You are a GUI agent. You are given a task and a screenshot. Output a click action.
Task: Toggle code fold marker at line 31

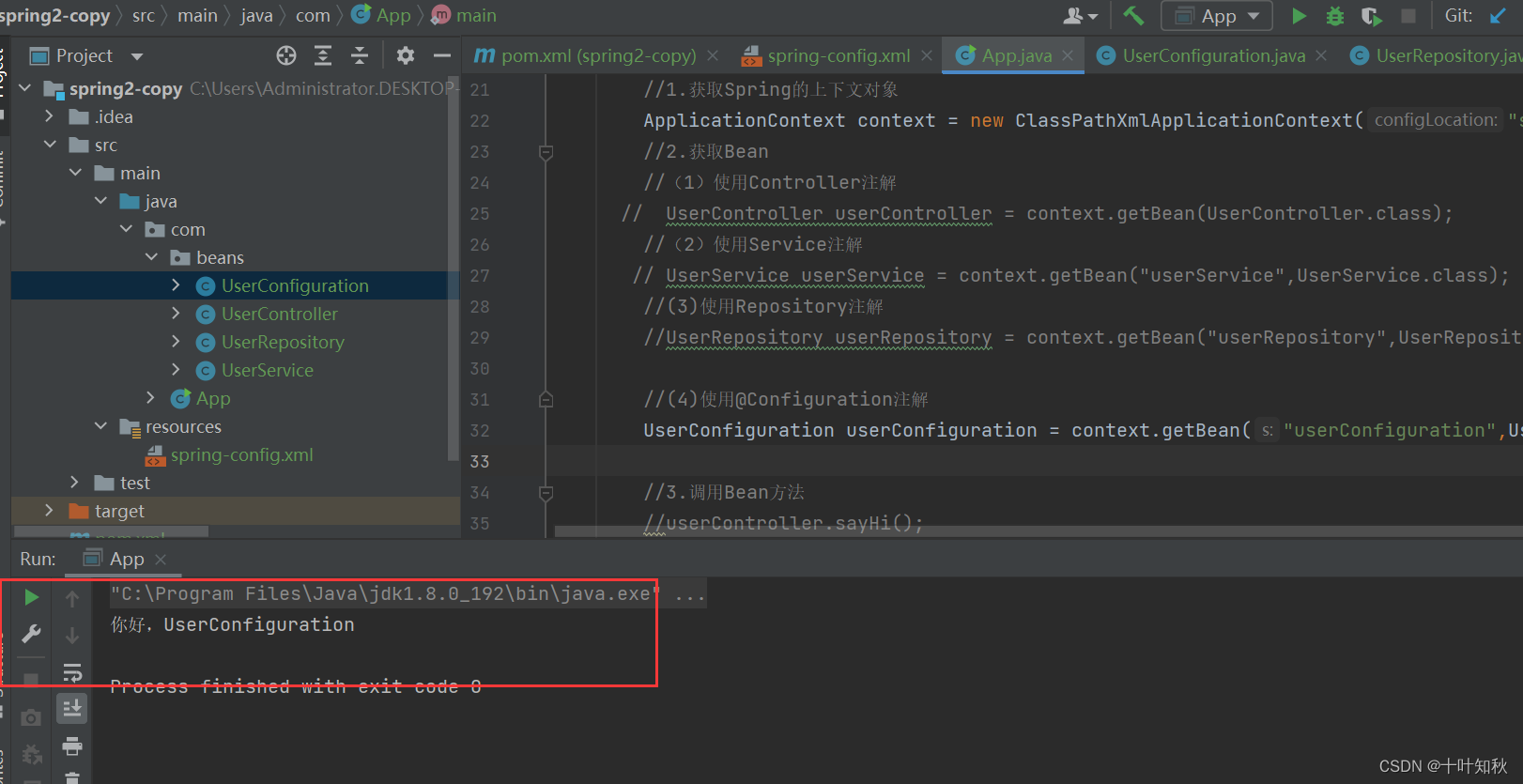pyautogui.click(x=546, y=399)
